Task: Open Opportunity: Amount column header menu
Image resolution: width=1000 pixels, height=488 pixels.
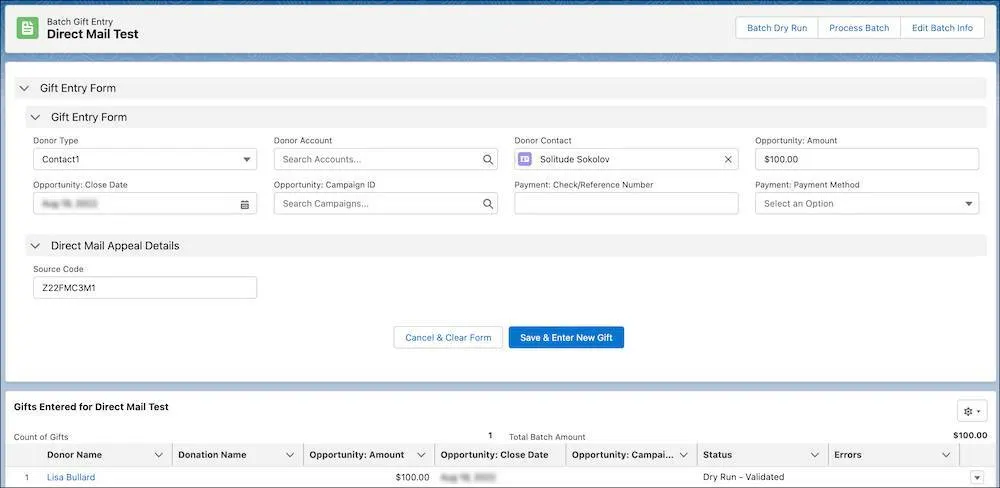Action: click(421, 455)
